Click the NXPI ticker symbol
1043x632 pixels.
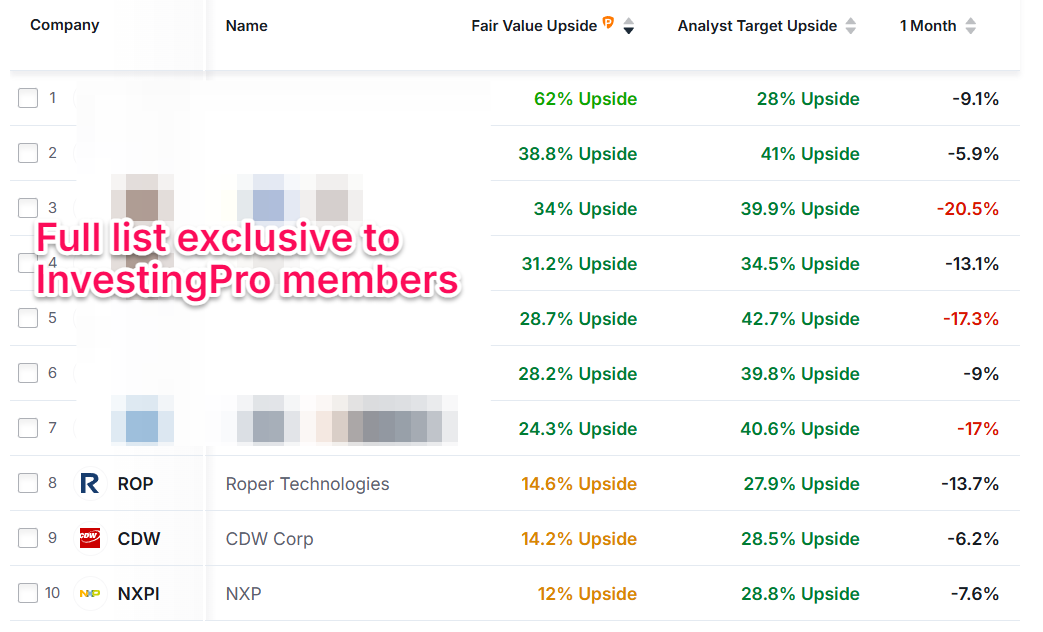pos(138,594)
